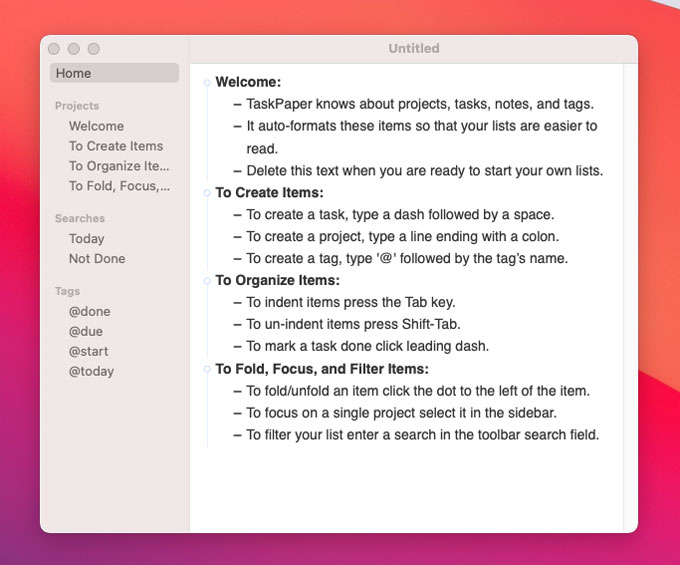Click 'To focus on a single project' text
The image size is (680, 565).
[401, 413]
